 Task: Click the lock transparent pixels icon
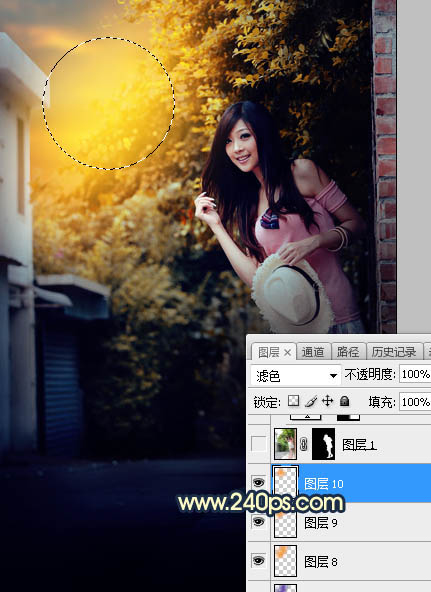click(x=294, y=401)
